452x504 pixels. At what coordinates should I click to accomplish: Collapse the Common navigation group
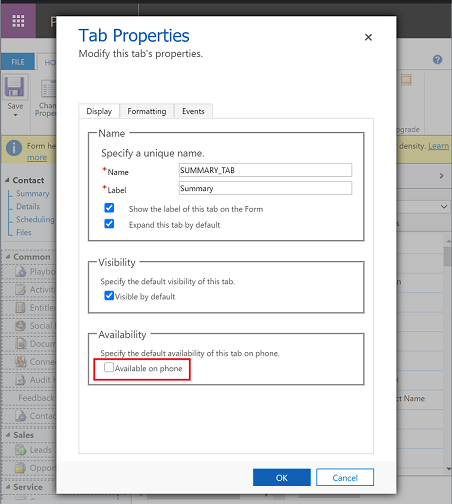pos(8,257)
